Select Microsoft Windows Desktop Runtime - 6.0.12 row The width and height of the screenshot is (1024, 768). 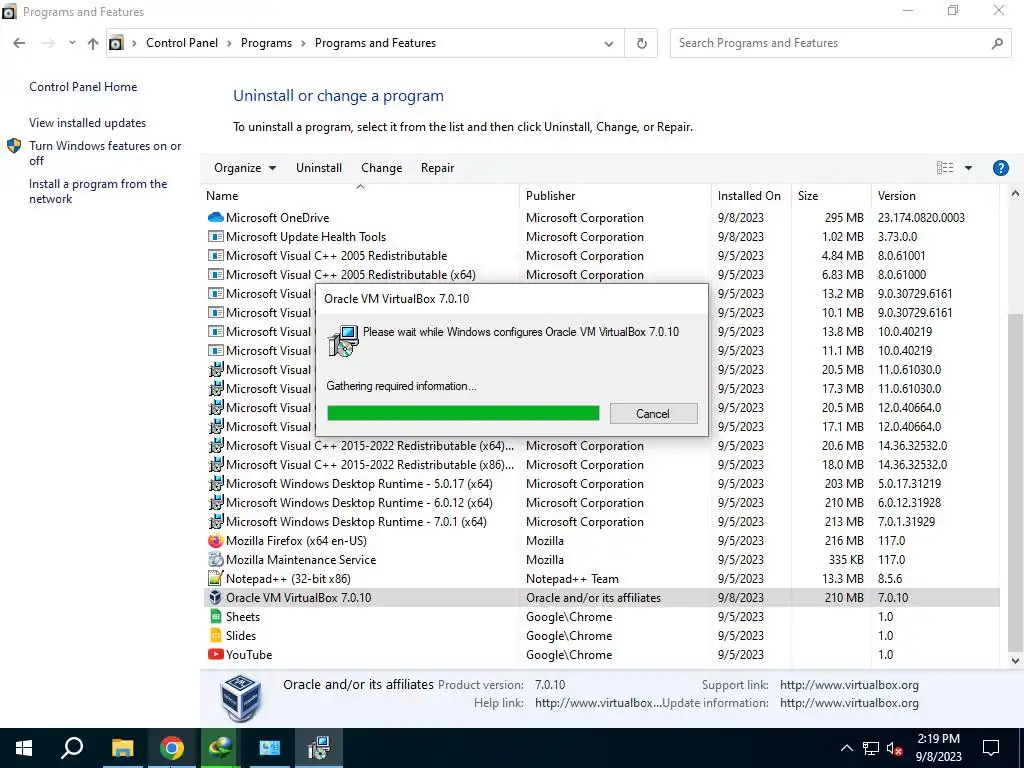point(600,503)
